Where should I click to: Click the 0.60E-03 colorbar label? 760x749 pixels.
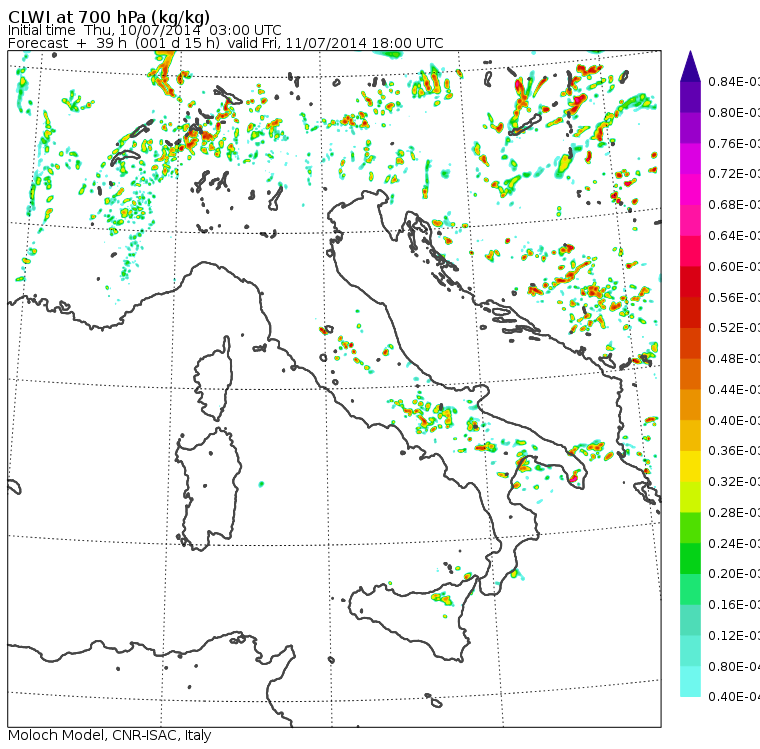[734, 267]
